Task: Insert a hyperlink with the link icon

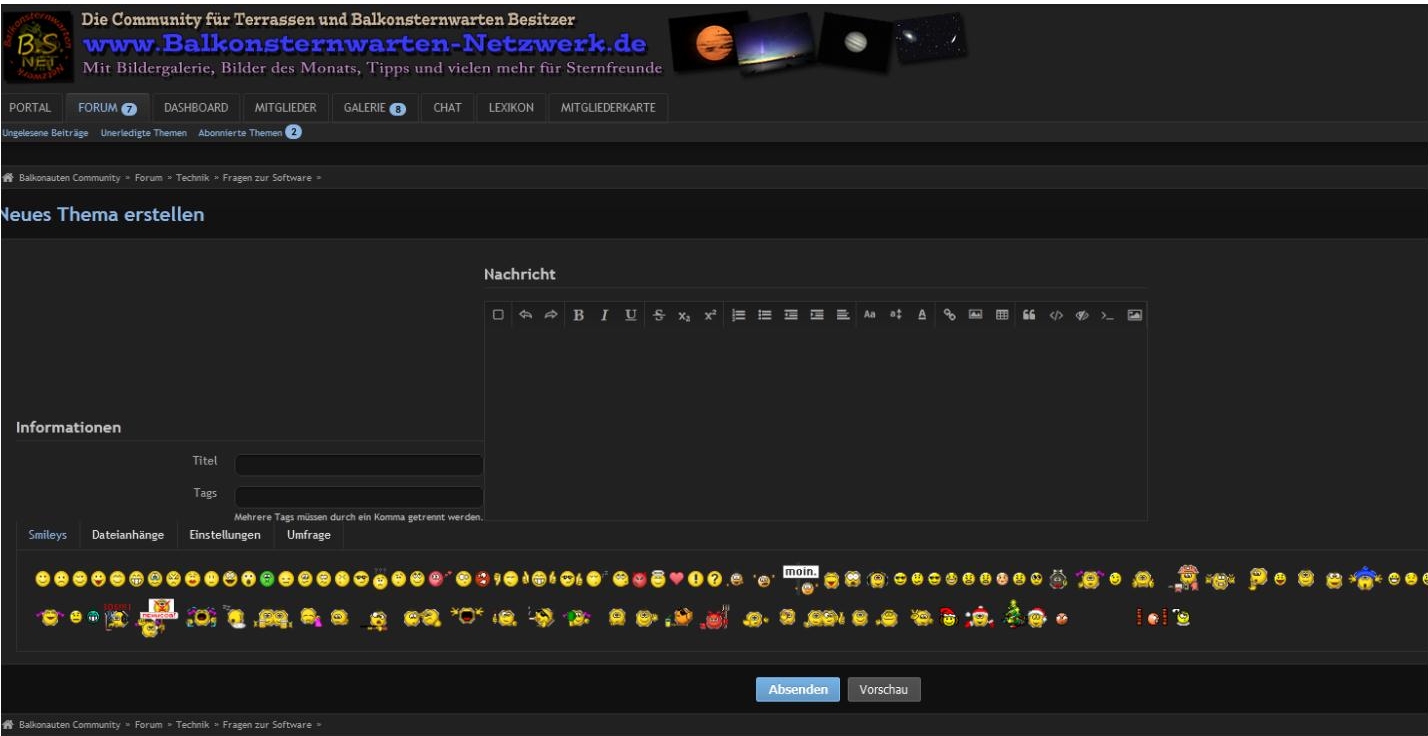Action: [x=950, y=315]
